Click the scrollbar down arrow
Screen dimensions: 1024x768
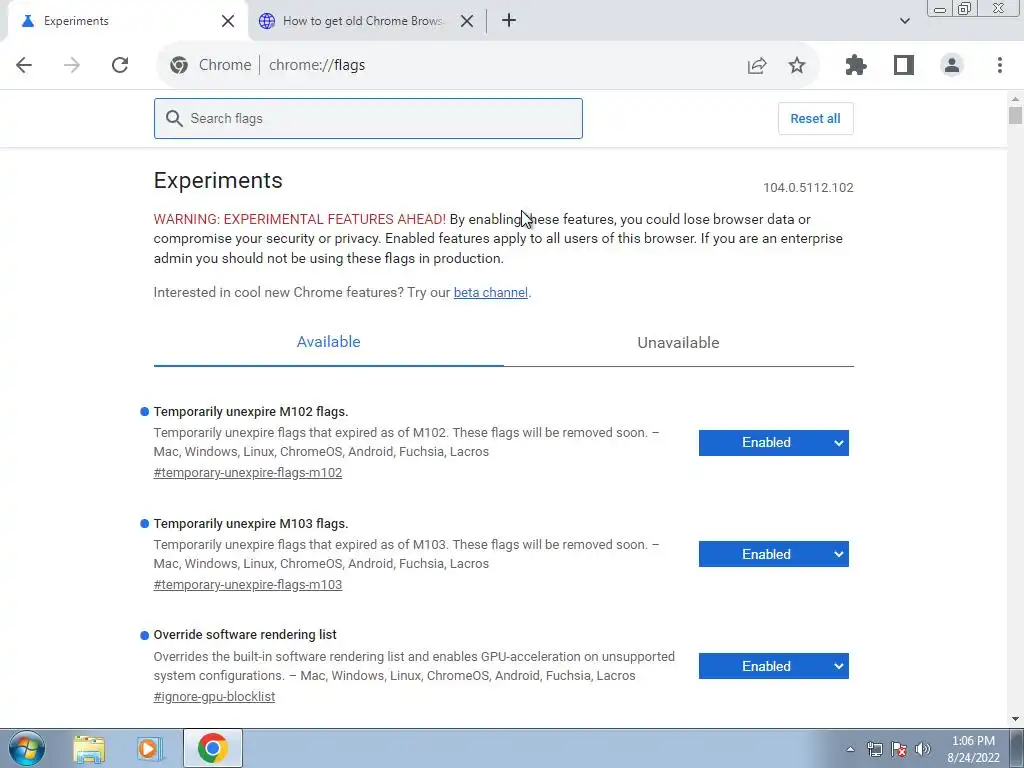tap(1015, 720)
